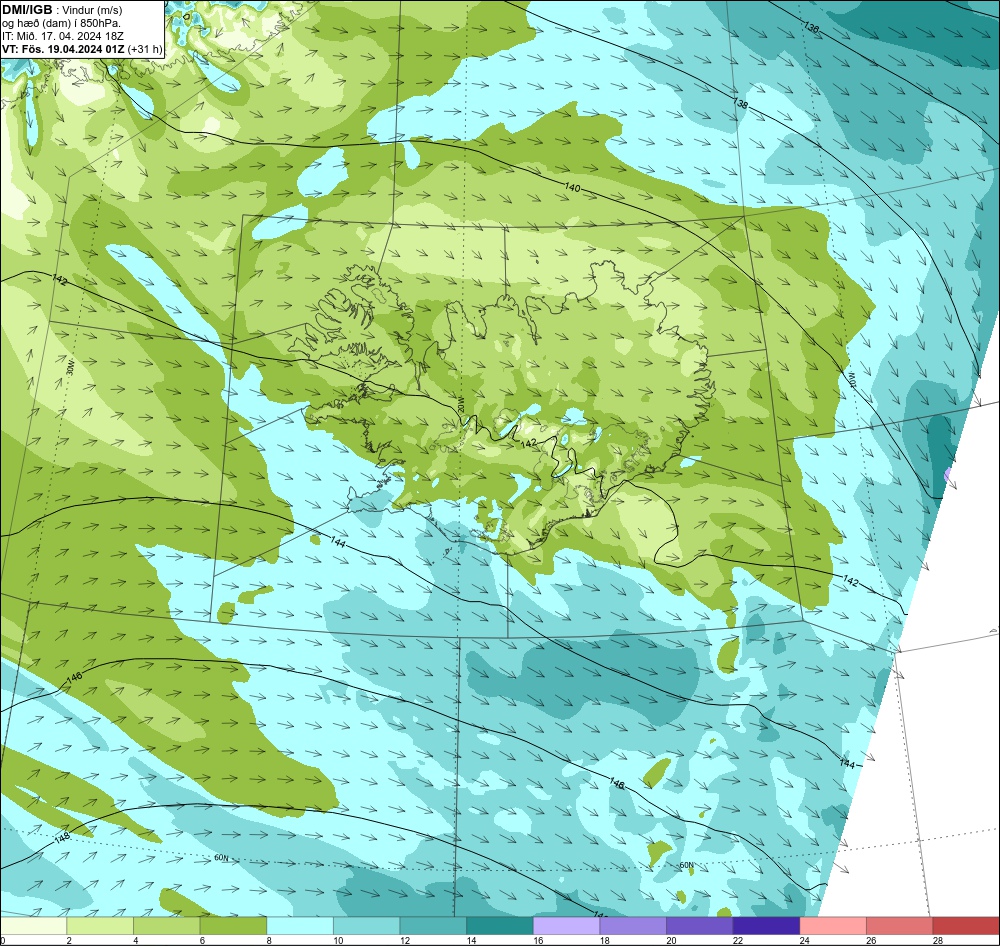Pick the medium teal 12–14 m/s legend swatch

click(433, 926)
